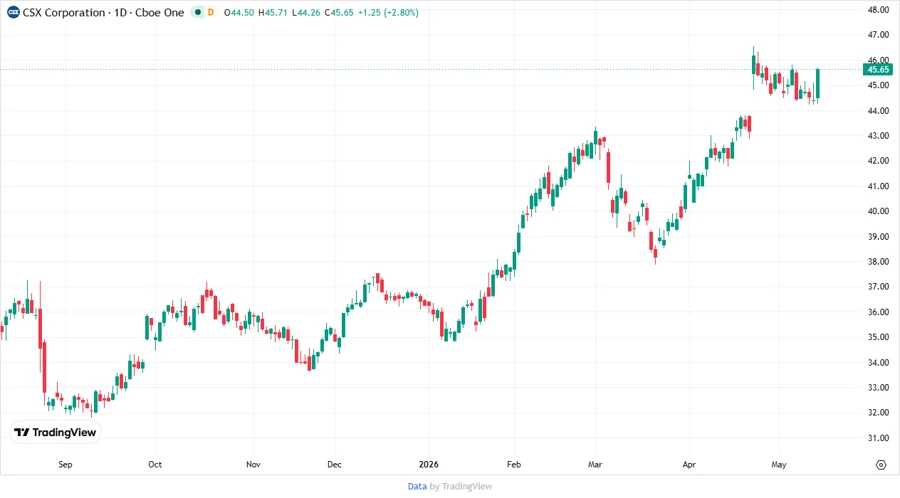
Task: Click the Feb time axis label
Action: point(514,465)
